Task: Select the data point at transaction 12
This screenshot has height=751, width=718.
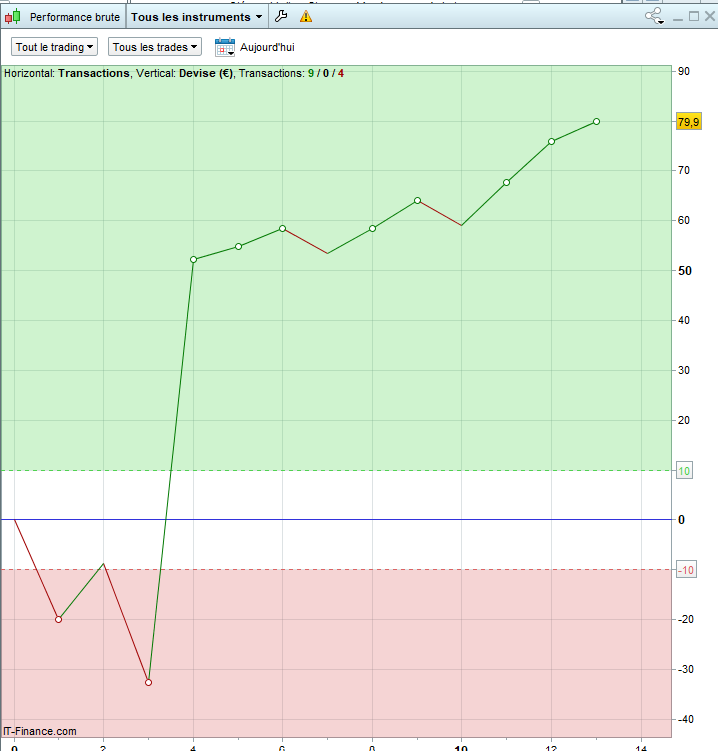Action: point(551,141)
